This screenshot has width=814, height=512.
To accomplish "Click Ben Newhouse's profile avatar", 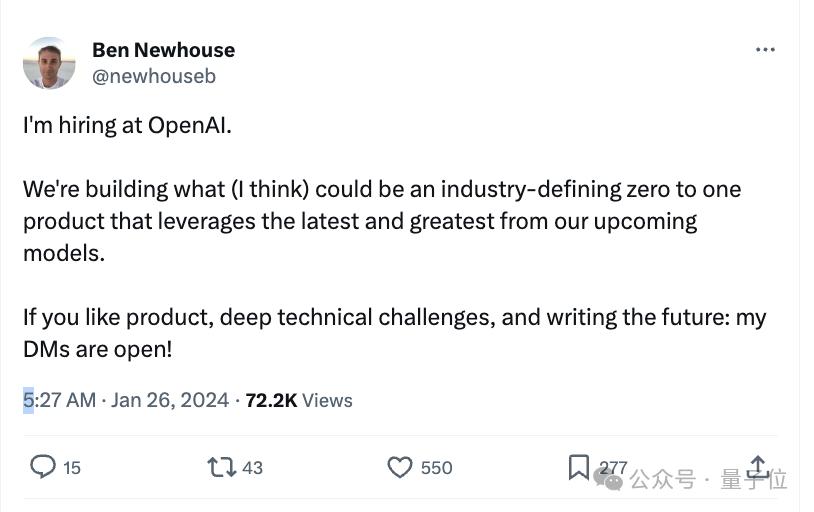I will [49, 63].
